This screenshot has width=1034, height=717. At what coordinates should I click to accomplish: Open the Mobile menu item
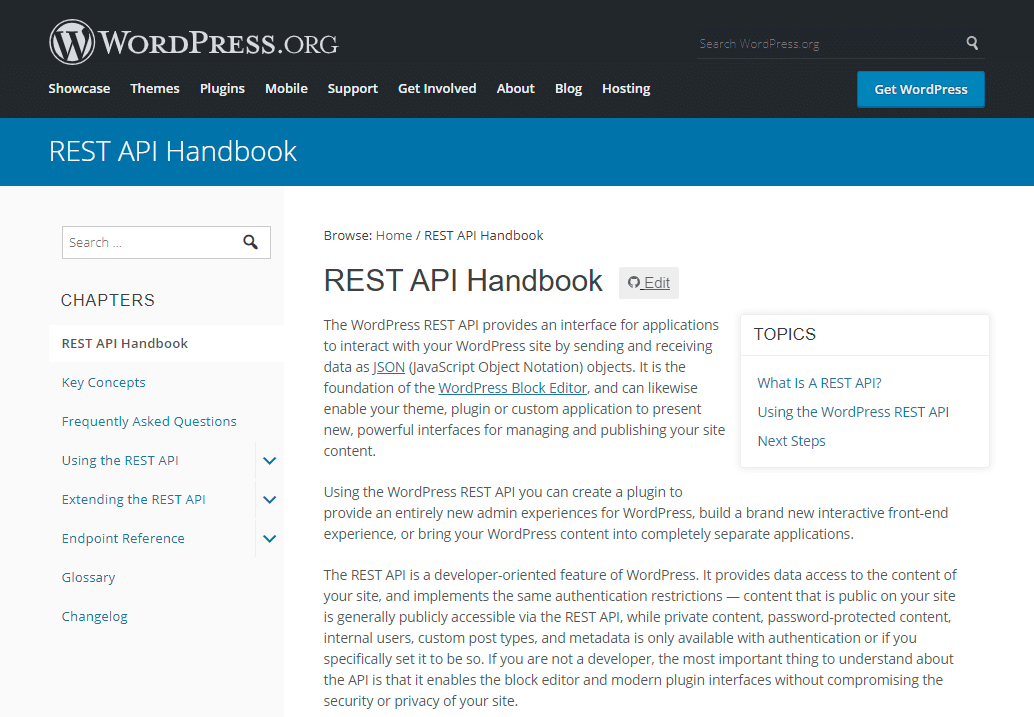point(286,88)
